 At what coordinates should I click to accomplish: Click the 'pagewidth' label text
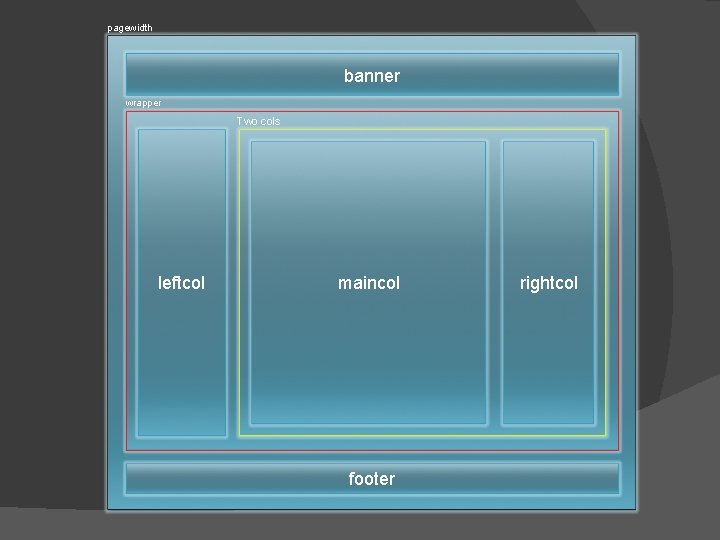pyautogui.click(x=130, y=28)
